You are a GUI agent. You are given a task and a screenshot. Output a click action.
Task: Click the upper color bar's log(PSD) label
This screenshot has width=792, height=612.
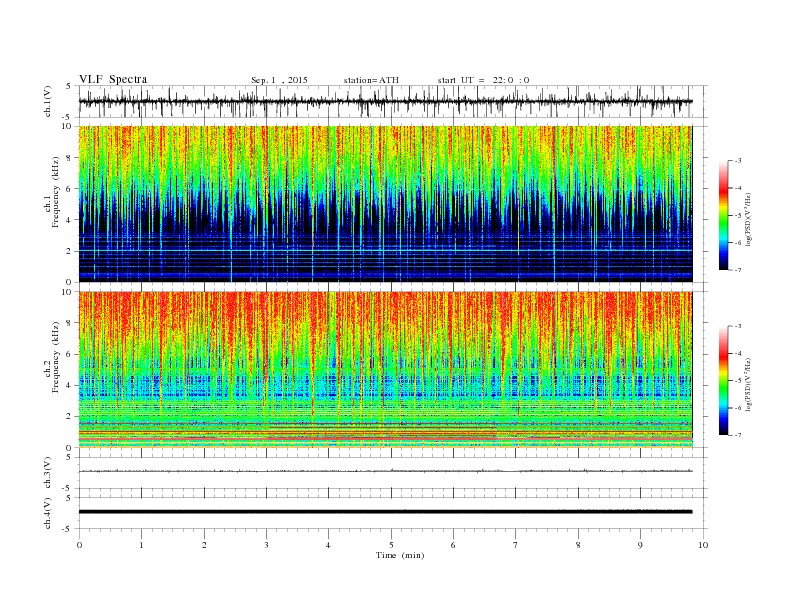click(749, 220)
